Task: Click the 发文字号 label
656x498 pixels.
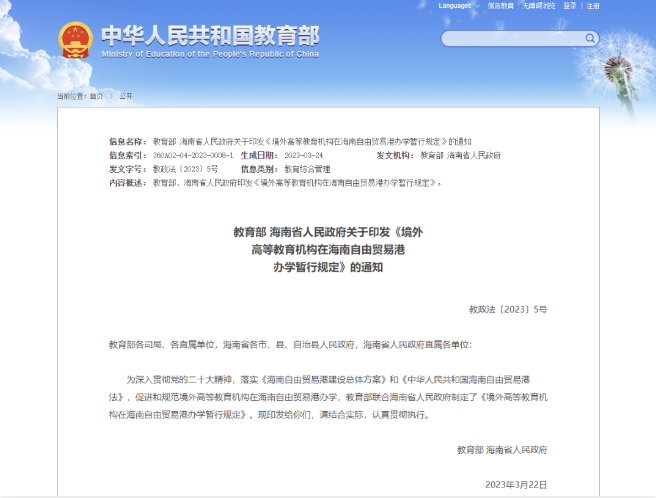Action: click(x=128, y=169)
